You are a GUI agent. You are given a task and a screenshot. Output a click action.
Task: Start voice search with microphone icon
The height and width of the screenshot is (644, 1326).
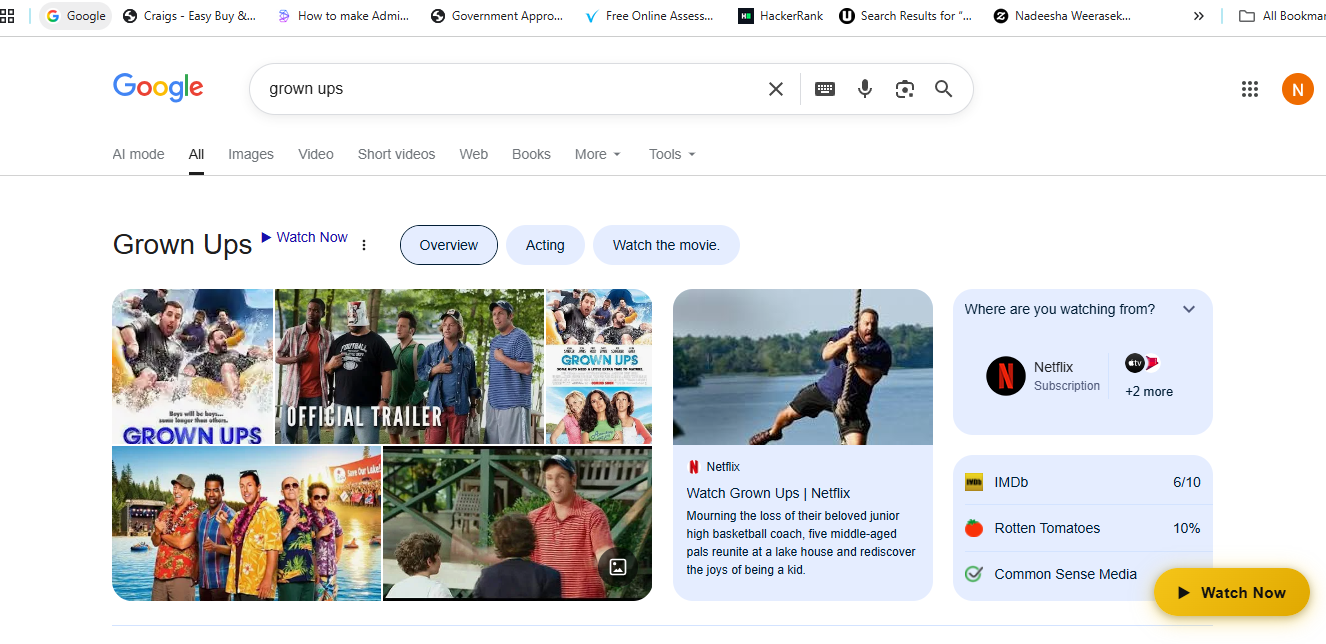pyautogui.click(x=865, y=89)
